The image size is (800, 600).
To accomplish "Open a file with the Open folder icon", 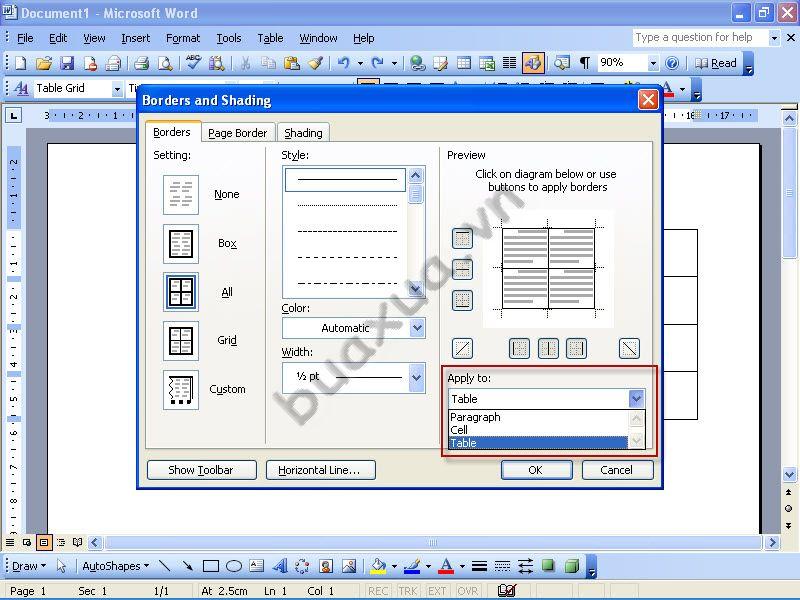I will point(44,63).
